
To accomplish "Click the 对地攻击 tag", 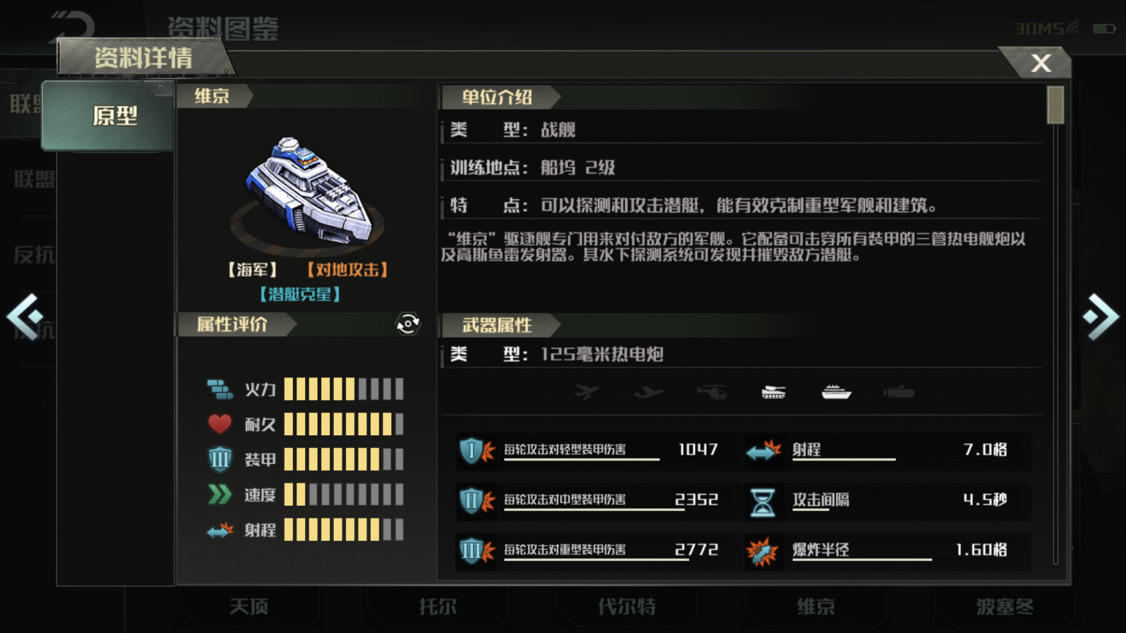I will tap(348, 269).
